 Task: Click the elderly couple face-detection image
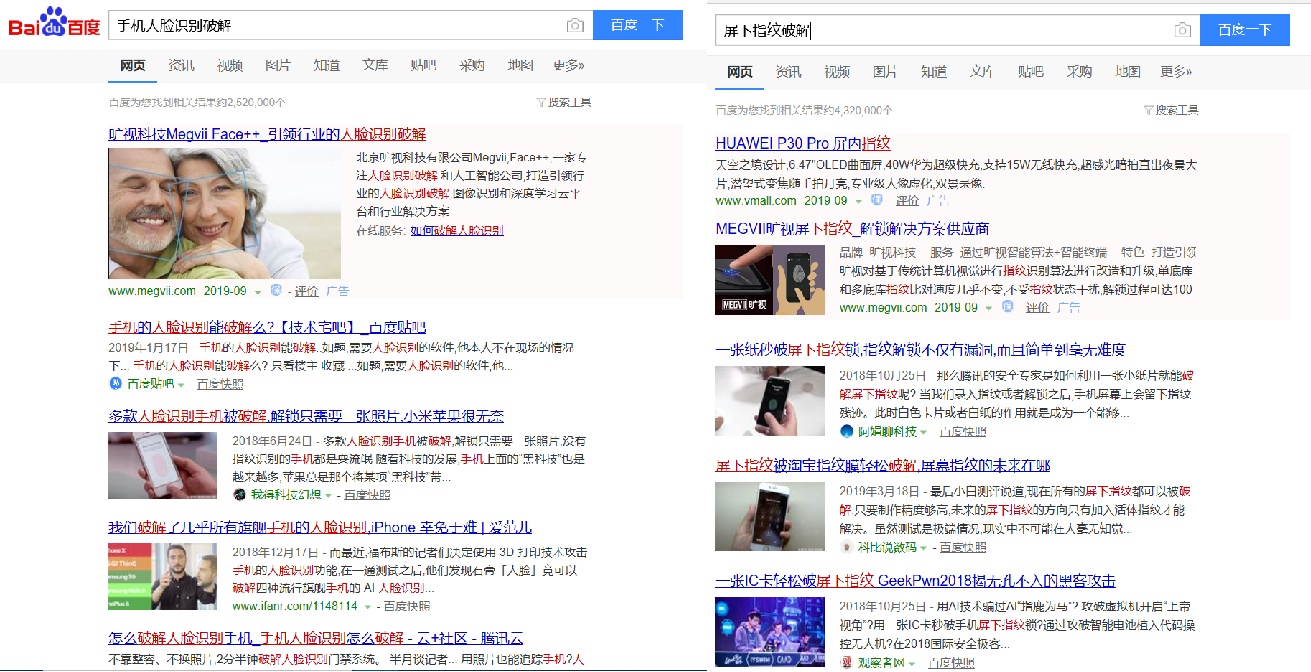[x=224, y=214]
